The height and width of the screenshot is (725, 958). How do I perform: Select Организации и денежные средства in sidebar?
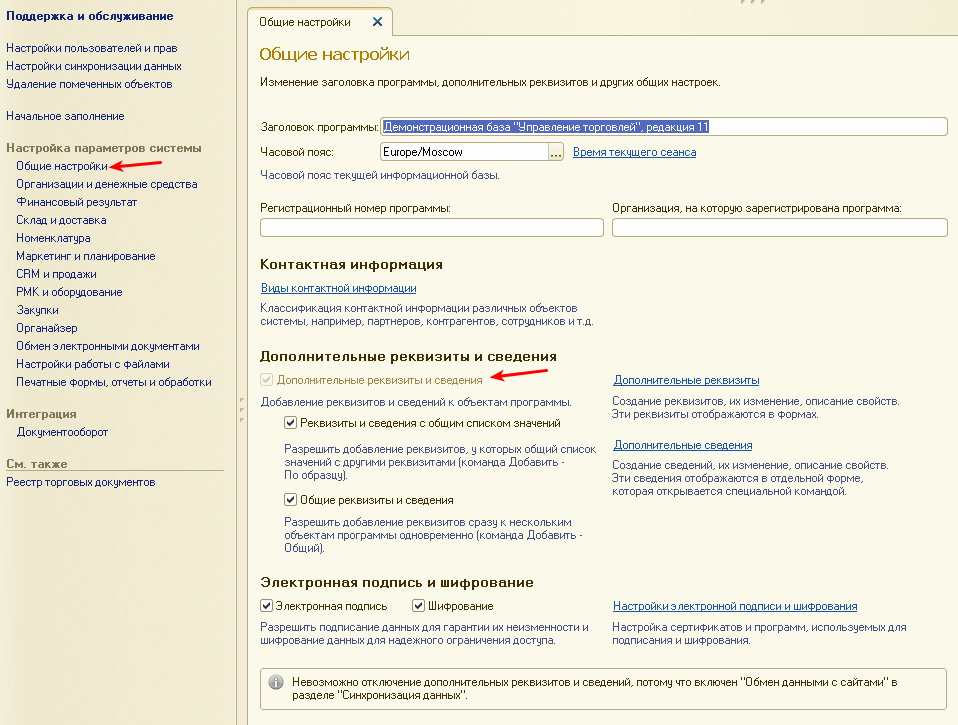106,184
